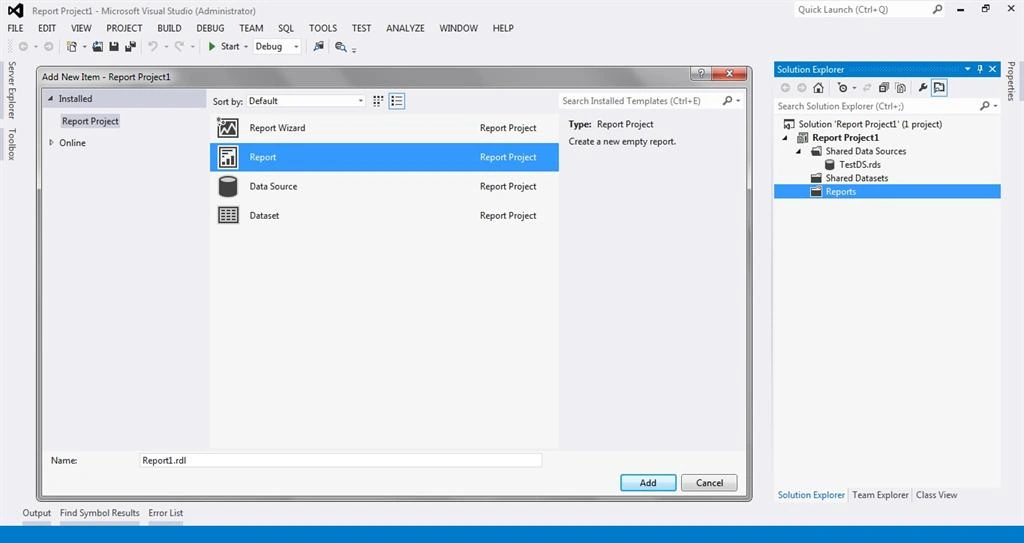1024x543 pixels.
Task: Click the Start debugging green arrow
Action: click(x=212, y=46)
